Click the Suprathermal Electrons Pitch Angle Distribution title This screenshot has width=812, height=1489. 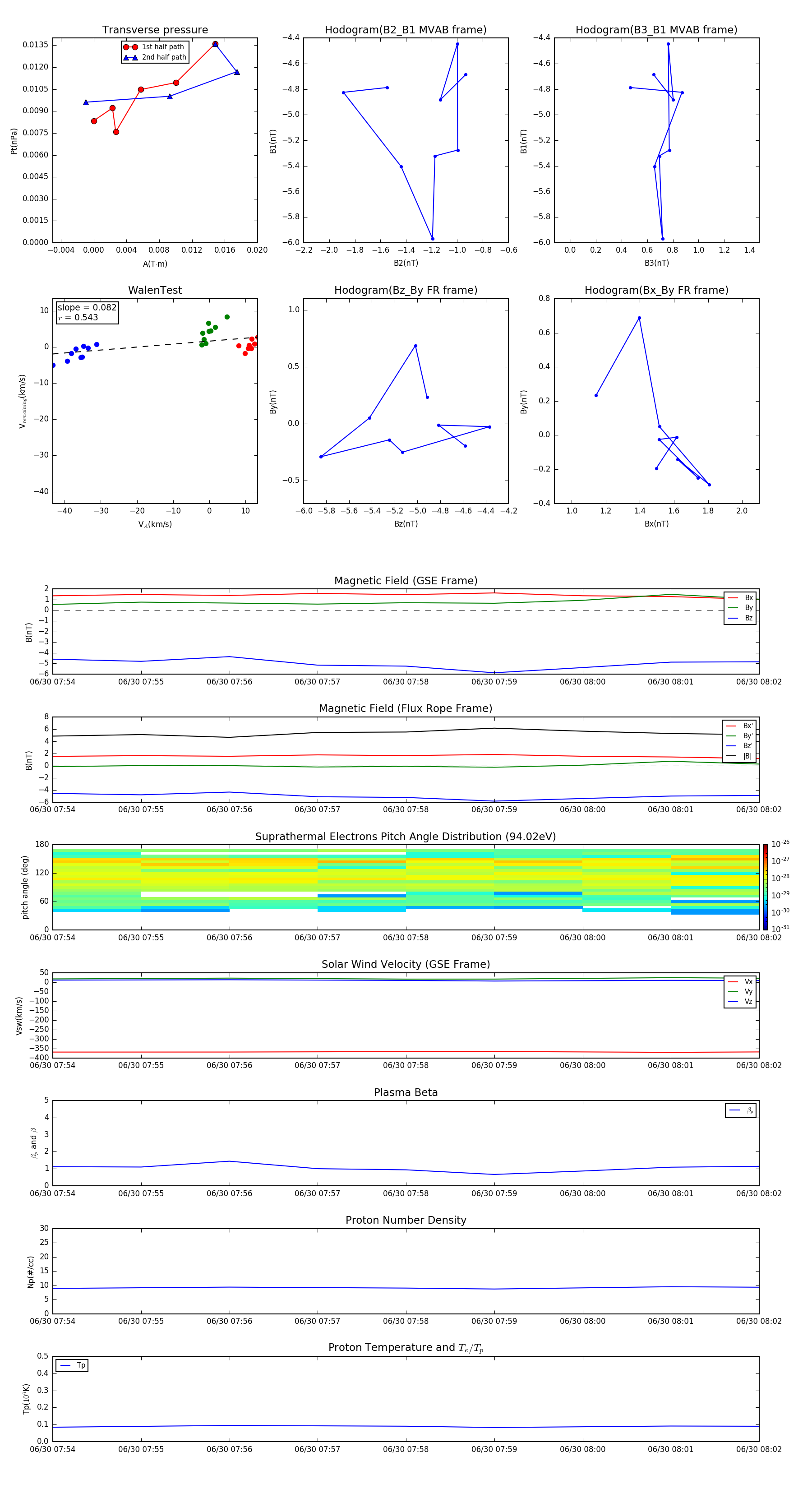[406, 837]
